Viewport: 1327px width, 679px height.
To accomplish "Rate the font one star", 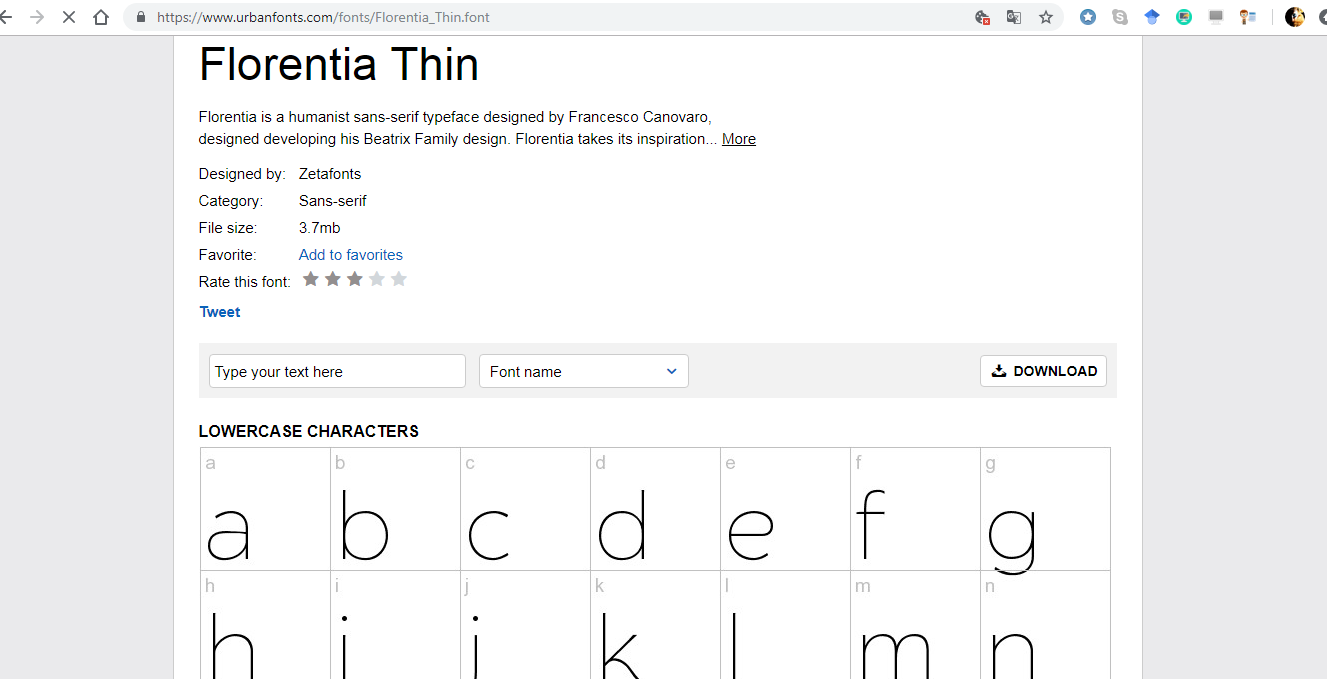I will coord(311,279).
